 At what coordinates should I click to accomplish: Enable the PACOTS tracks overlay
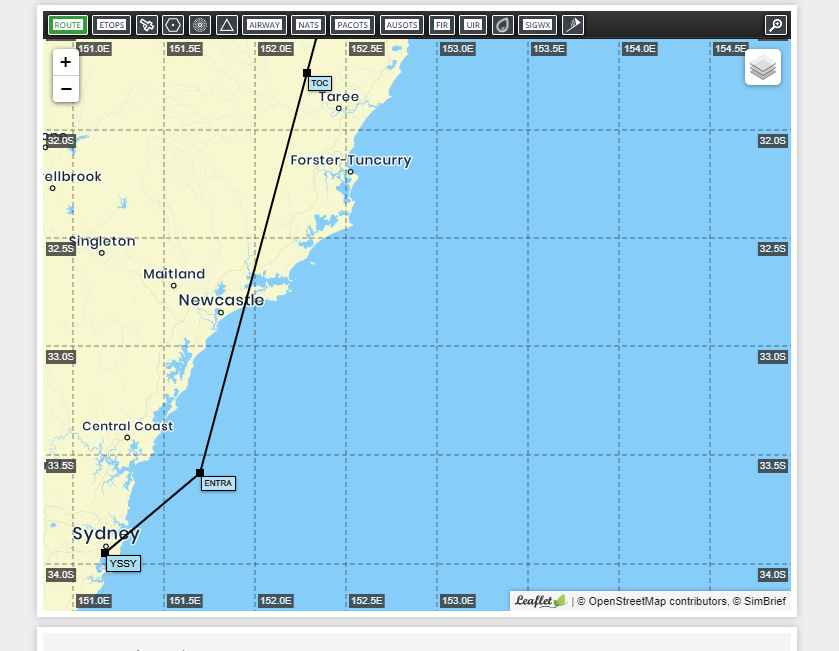pyautogui.click(x=352, y=25)
